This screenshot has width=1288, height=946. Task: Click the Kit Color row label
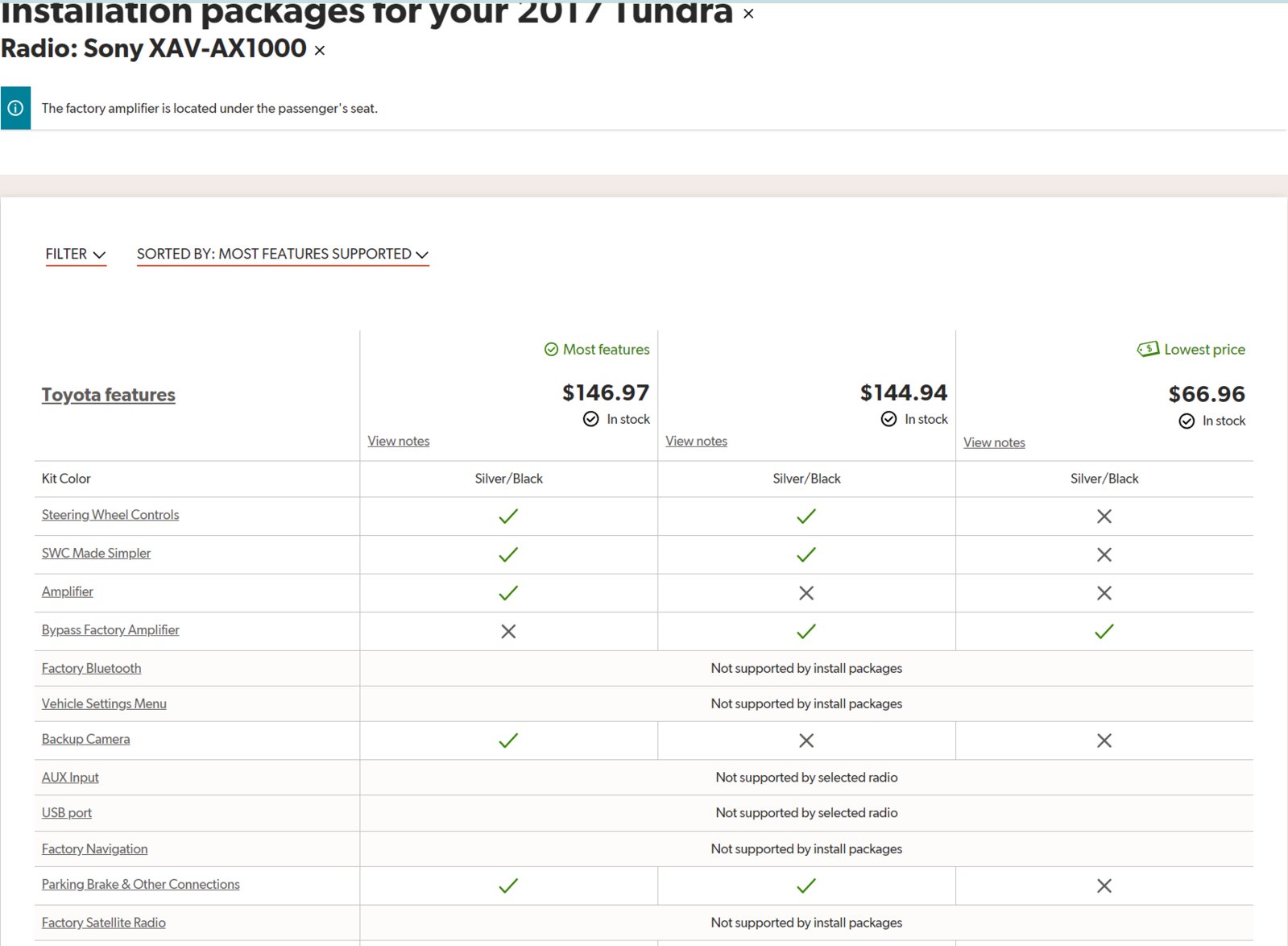point(66,479)
